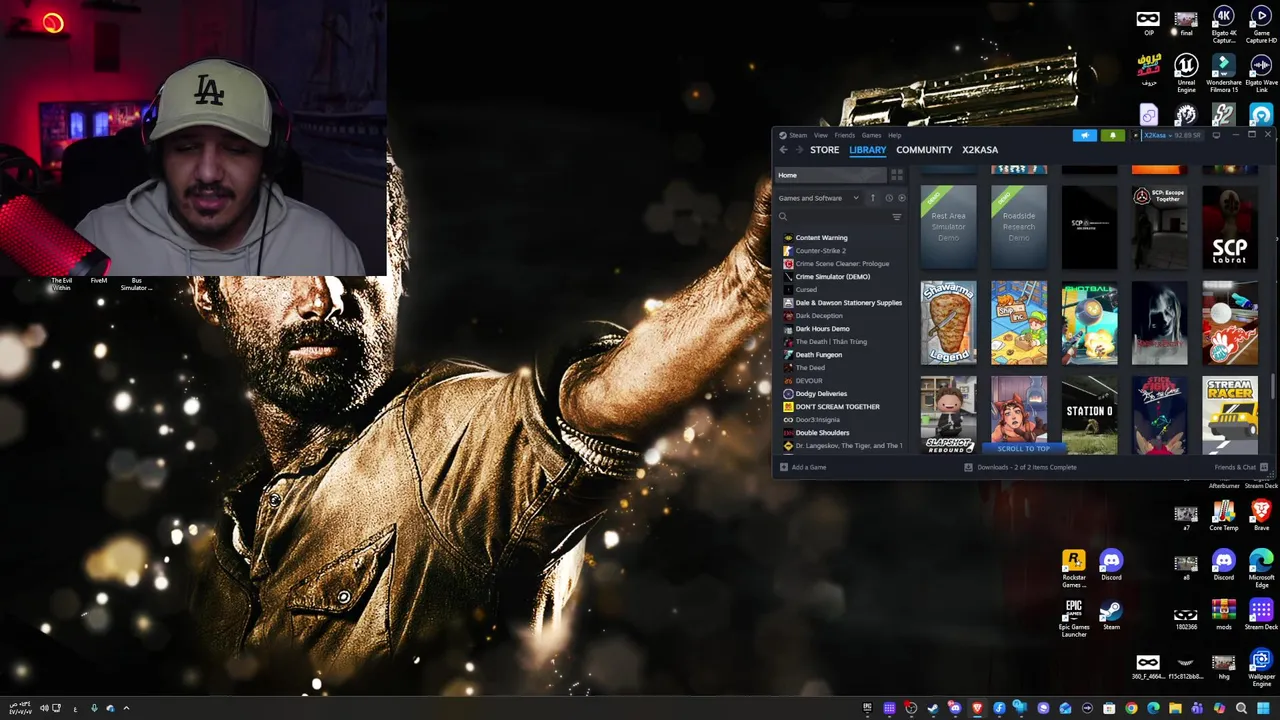1280x720 pixels.
Task: Open the Steam menu
Action: [797, 135]
